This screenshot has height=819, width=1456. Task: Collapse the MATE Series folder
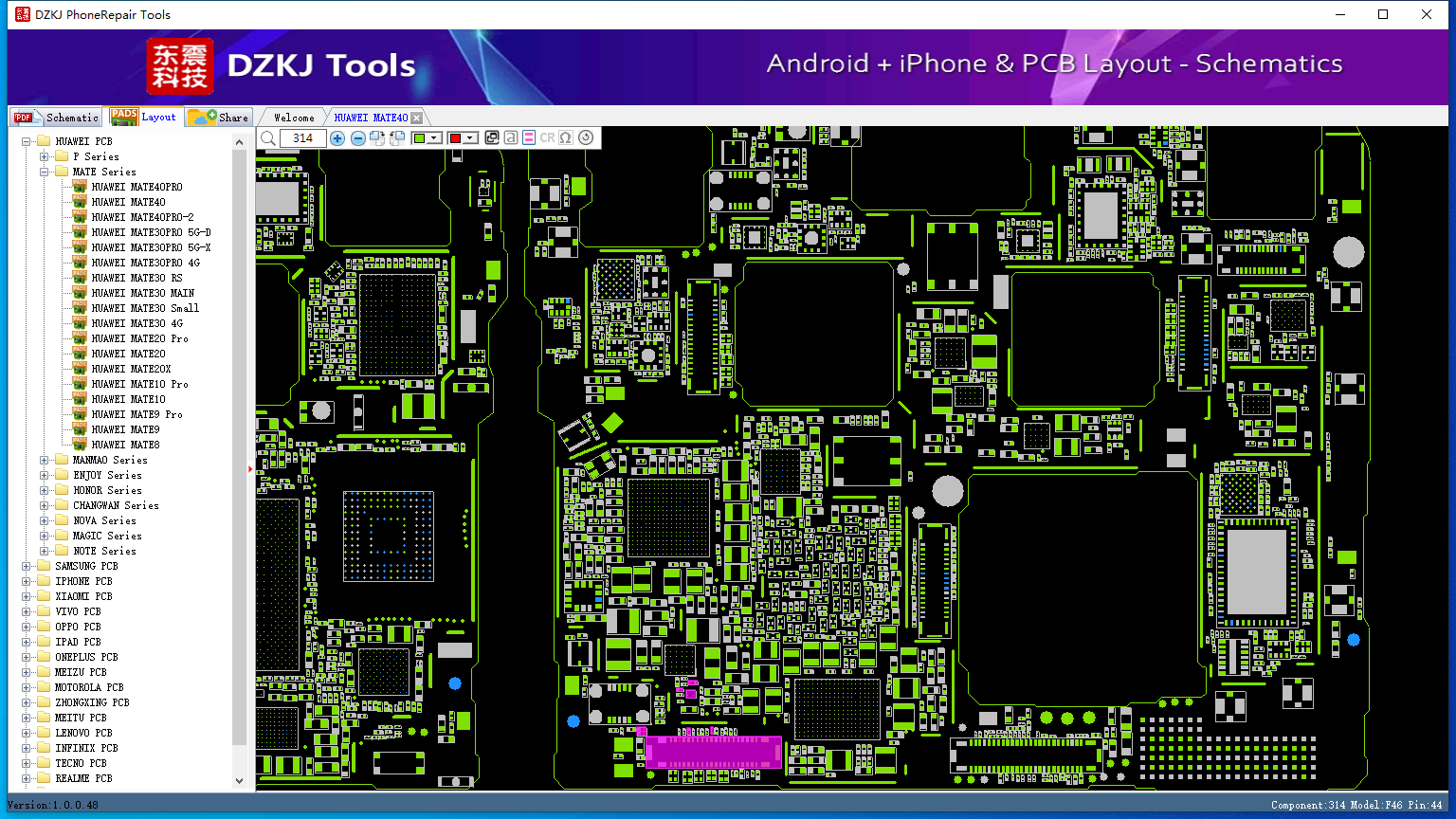[45, 172]
